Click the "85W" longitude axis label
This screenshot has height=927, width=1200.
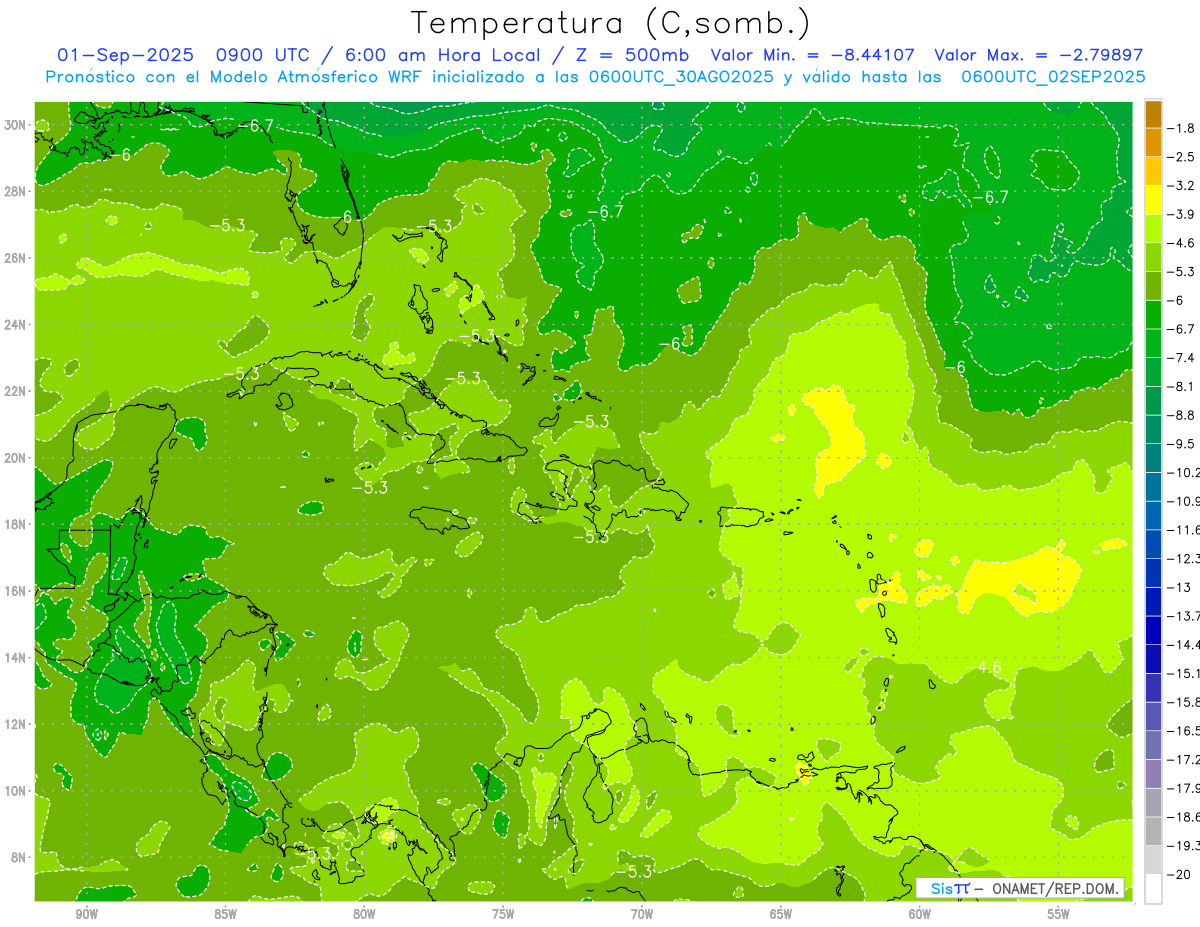tap(225, 914)
